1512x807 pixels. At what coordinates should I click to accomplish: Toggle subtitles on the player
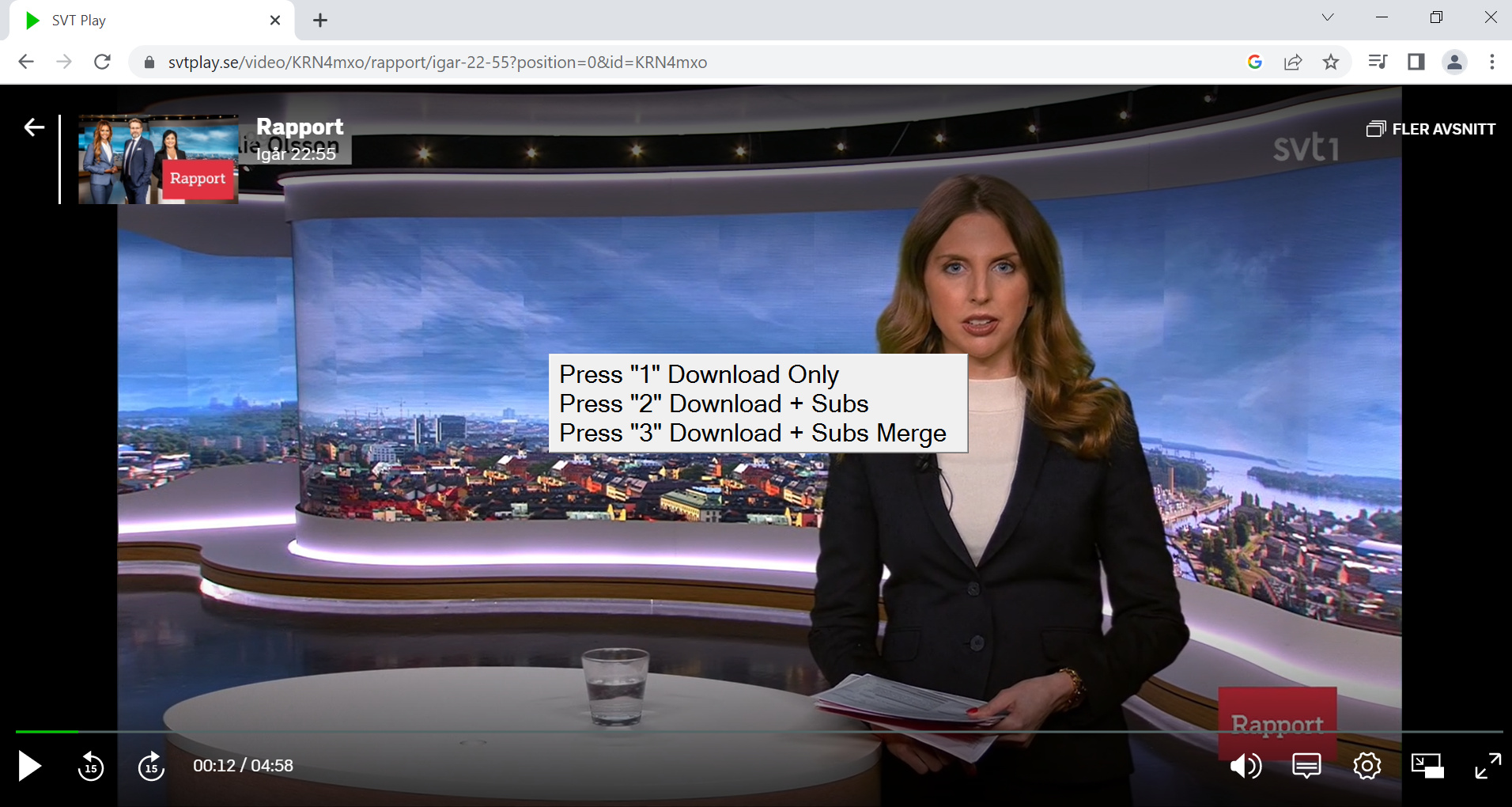(1306, 766)
